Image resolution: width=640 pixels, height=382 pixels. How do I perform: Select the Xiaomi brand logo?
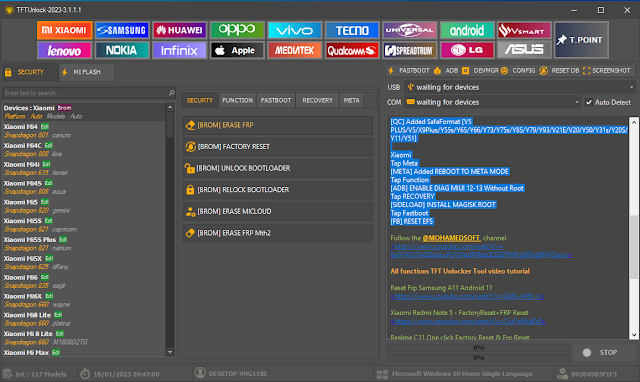point(64,30)
